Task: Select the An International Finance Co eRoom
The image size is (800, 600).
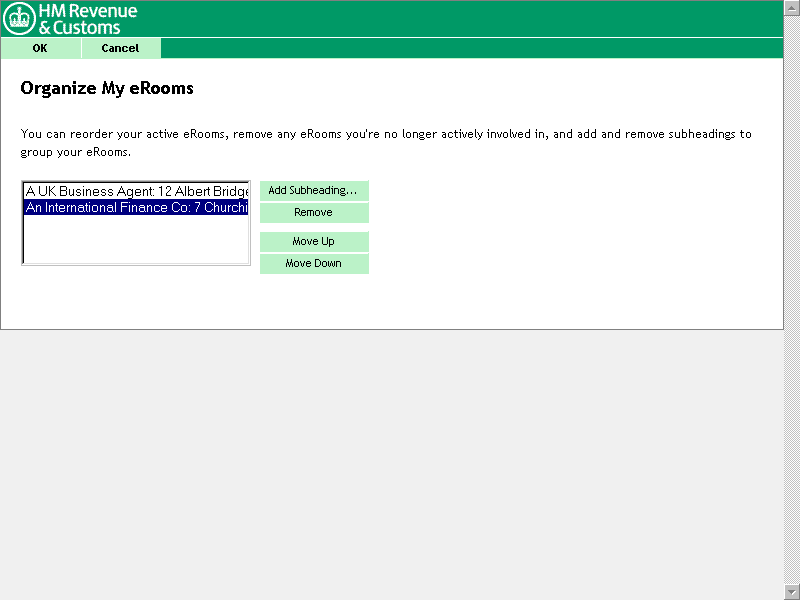Action: tap(136, 208)
